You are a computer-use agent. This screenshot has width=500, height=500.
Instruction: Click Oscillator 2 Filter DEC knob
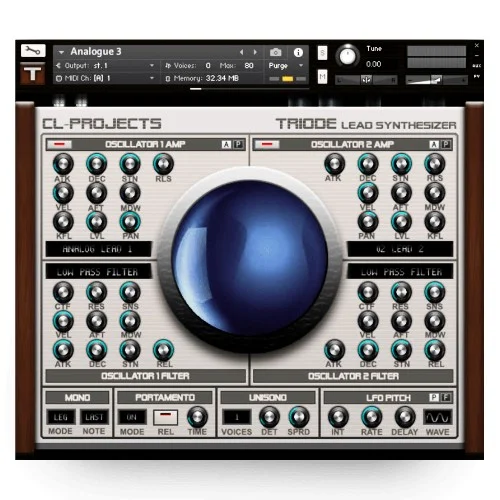point(368,350)
